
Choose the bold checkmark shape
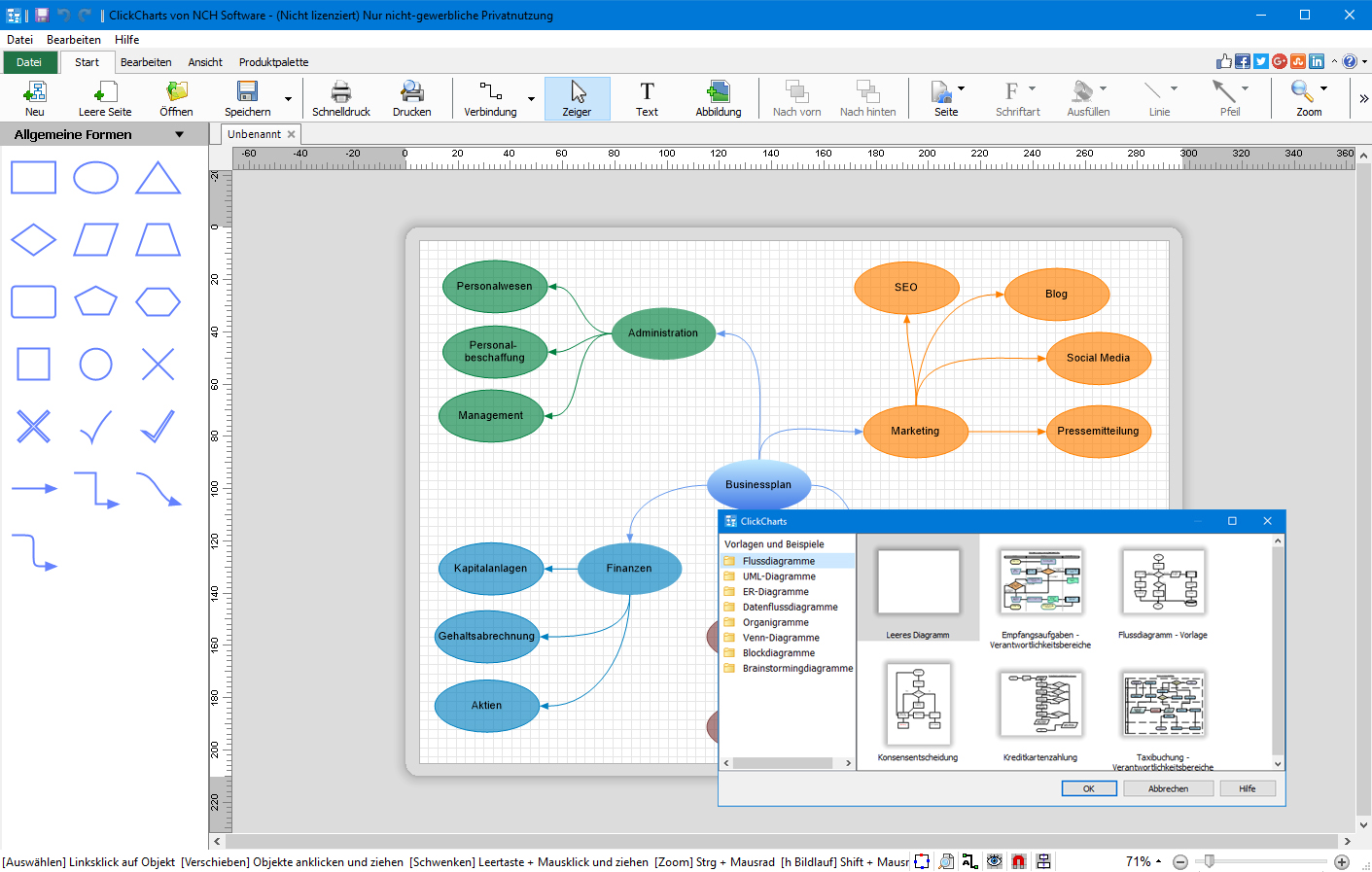(158, 426)
